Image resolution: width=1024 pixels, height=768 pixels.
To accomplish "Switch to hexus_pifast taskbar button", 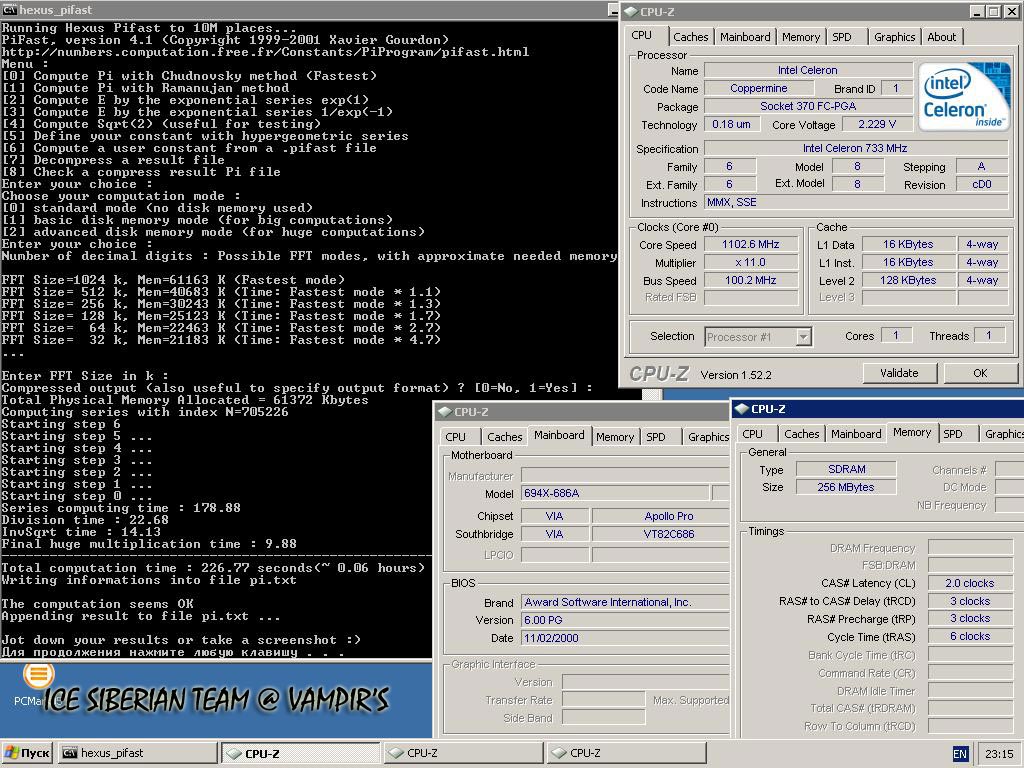I will [x=138, y=753].
